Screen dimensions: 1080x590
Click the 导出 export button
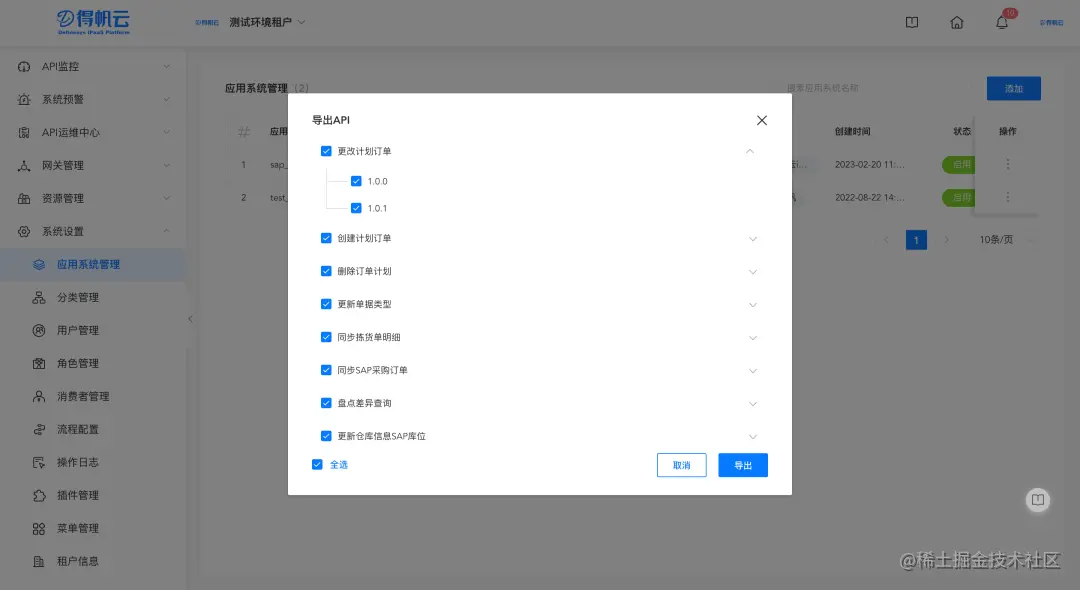(742, 465)
